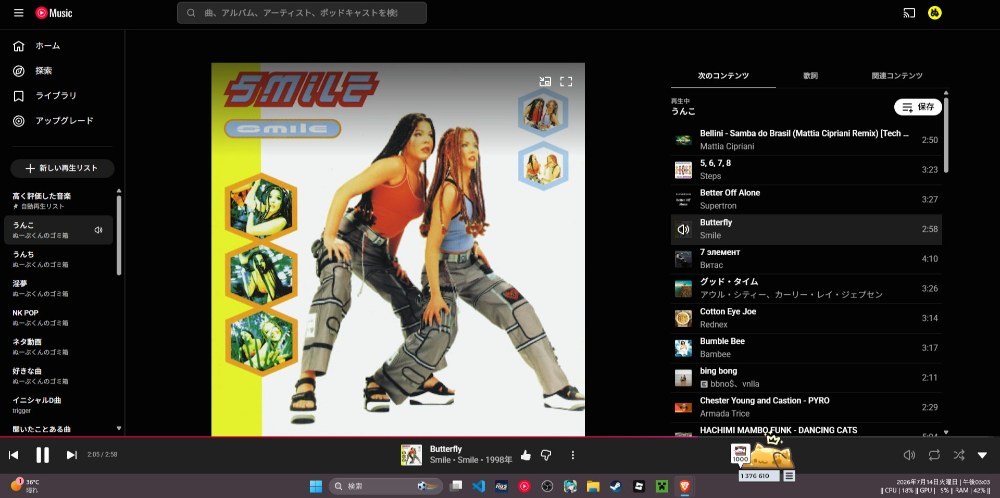Image resolution: width=1000 pixels, height=498 pixels.
Task: Enter fullscreen on the album art
Action: tap(566, 81)
